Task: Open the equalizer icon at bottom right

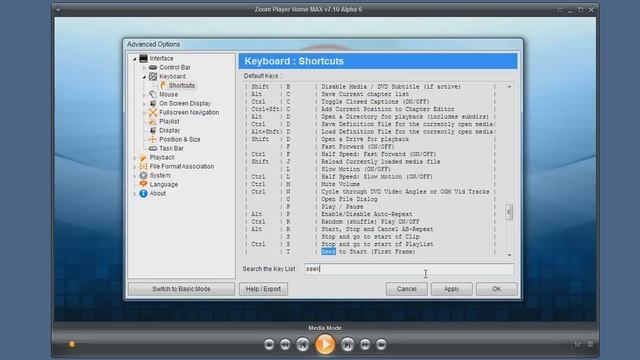Action: tap(578, 344)
